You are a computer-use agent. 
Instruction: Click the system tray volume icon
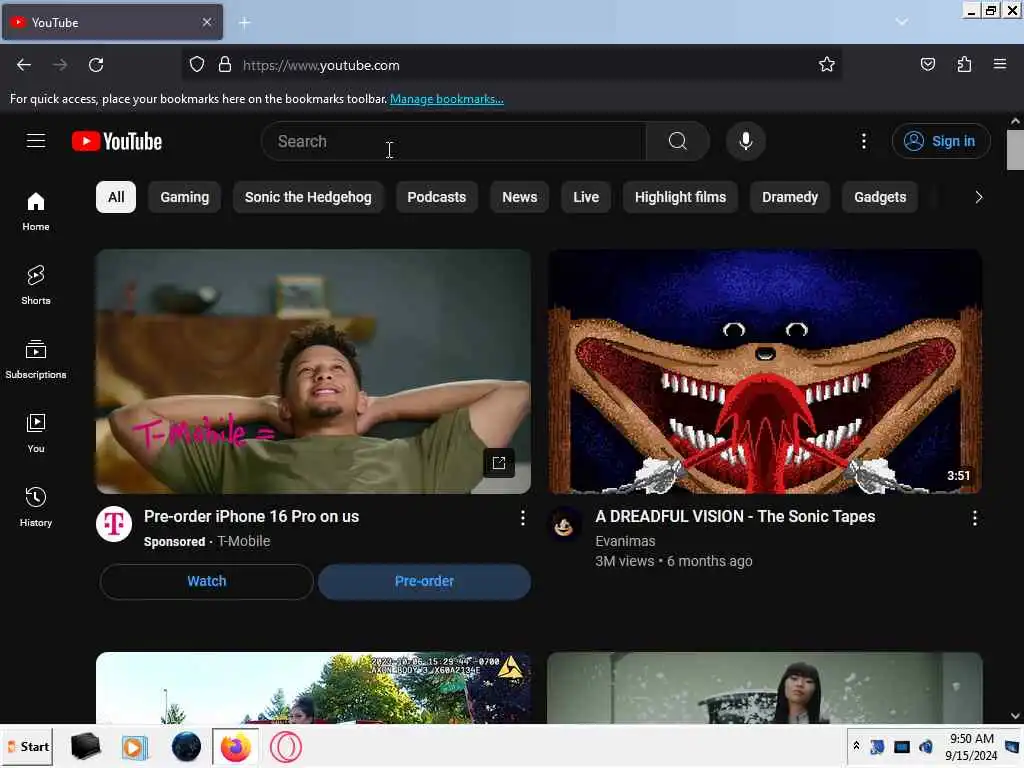click(x=926, y=746)
